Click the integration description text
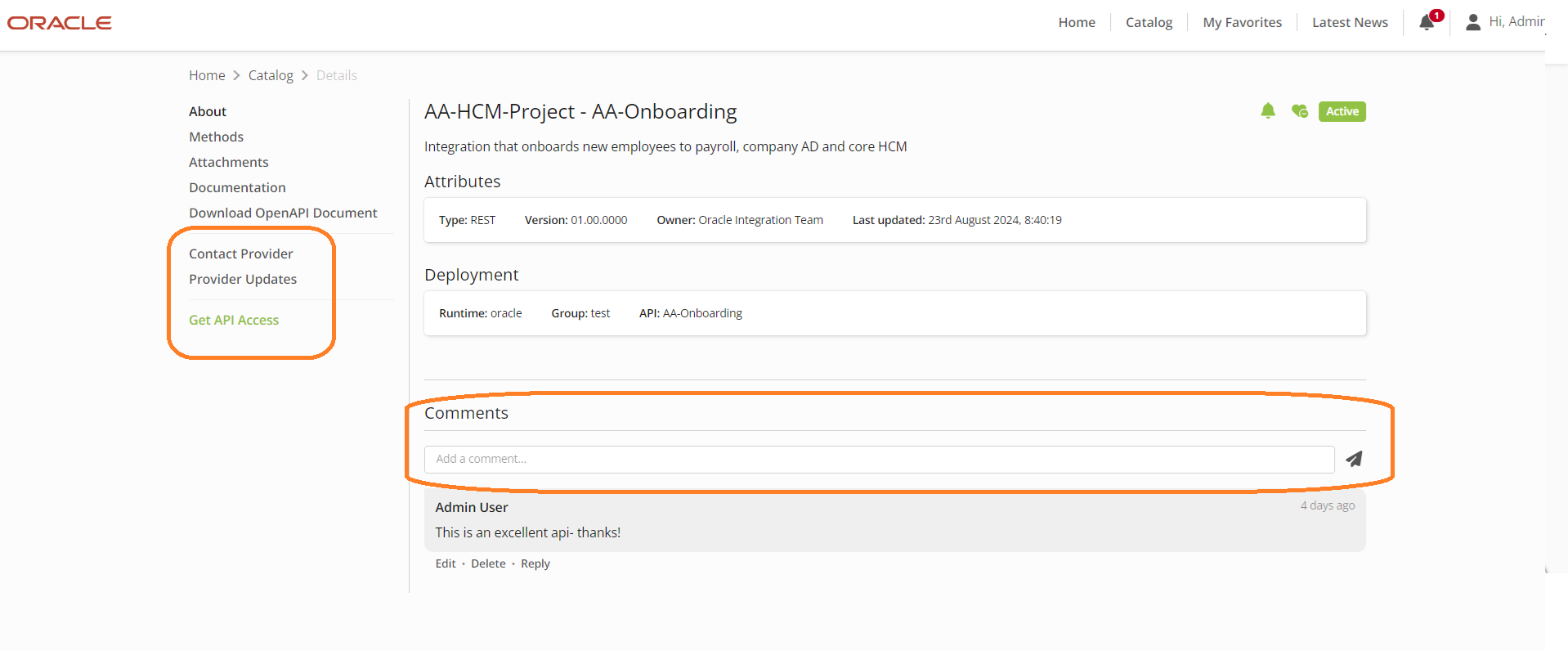The height and width of the screenshot is (651, 1568). 665,146
